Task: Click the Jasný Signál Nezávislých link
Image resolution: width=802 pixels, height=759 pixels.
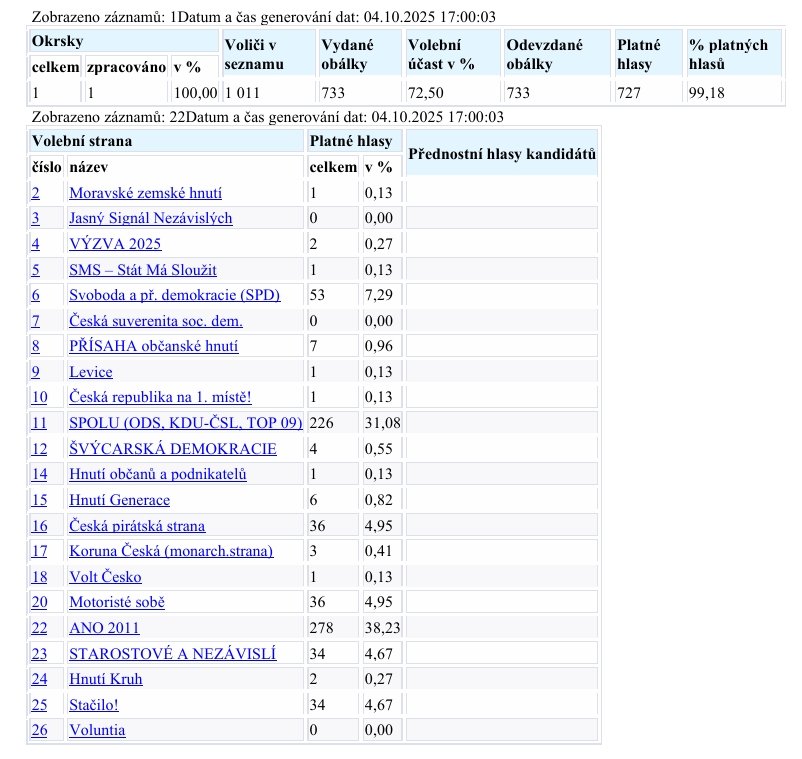Action: pyautogui.click(x=150, y=218)
